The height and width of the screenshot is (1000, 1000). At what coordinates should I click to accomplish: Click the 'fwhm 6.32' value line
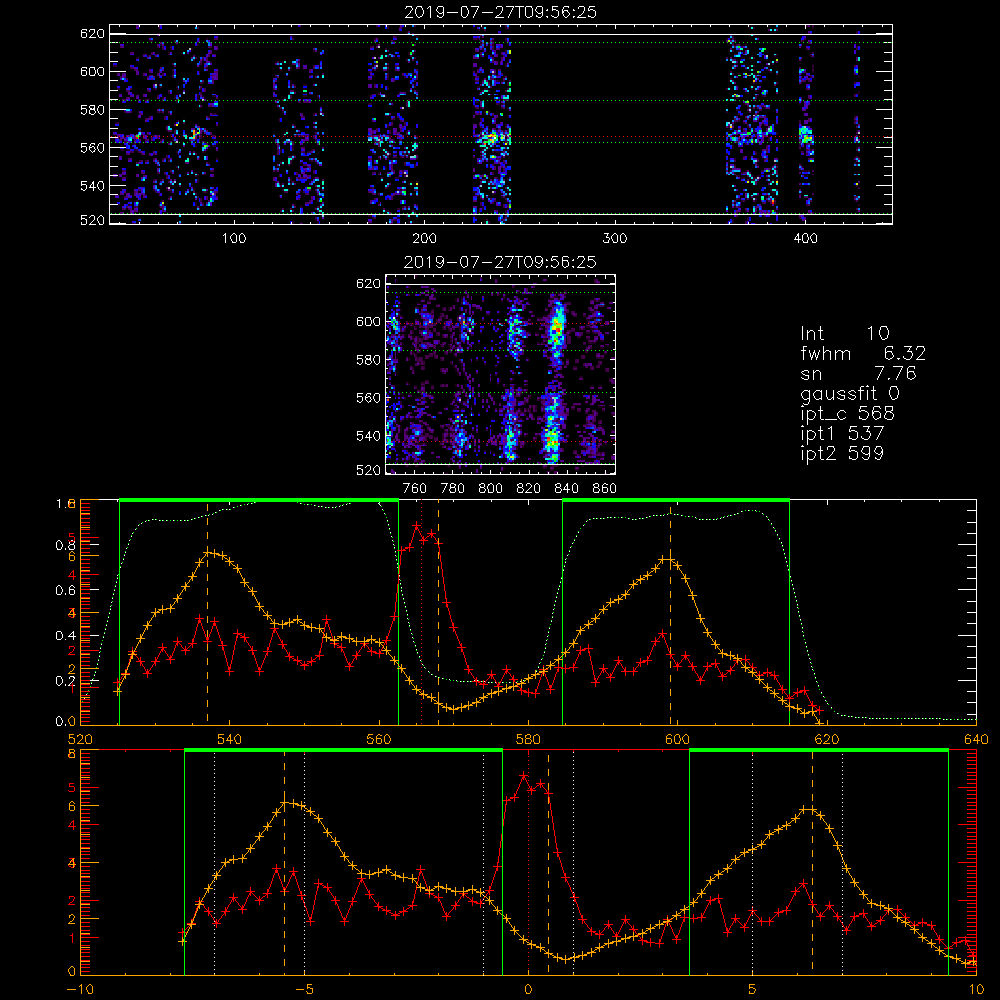[863, 353]
